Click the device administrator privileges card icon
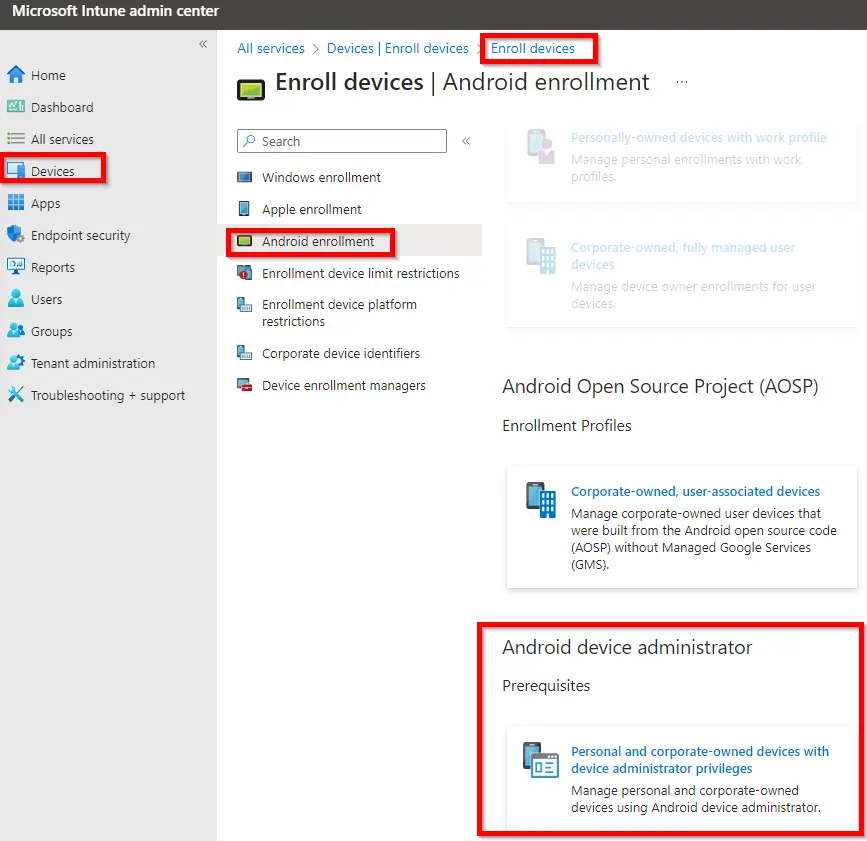867x841 pixels. [x=541, y=760]
